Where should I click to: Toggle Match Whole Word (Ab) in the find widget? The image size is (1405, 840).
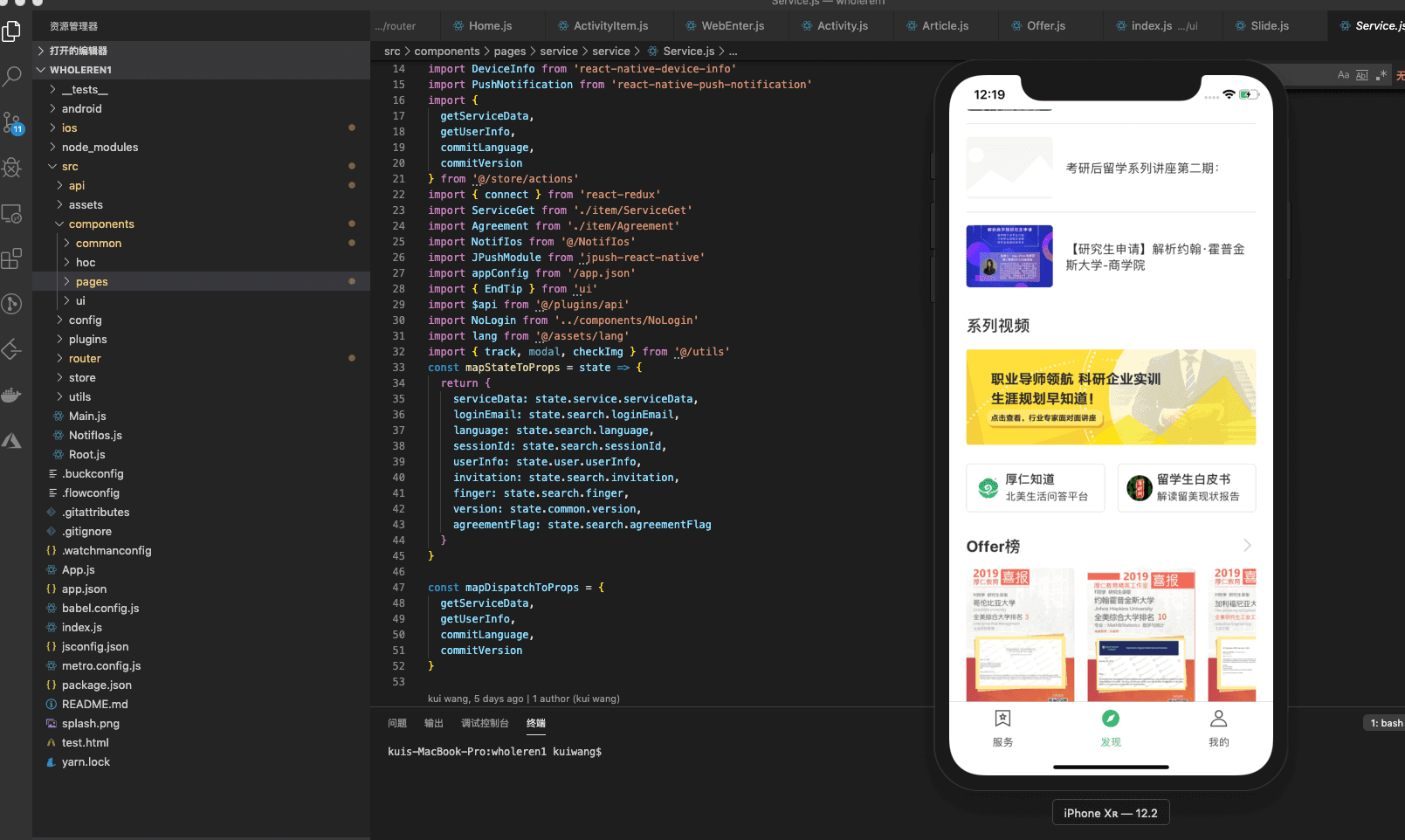1362,75
